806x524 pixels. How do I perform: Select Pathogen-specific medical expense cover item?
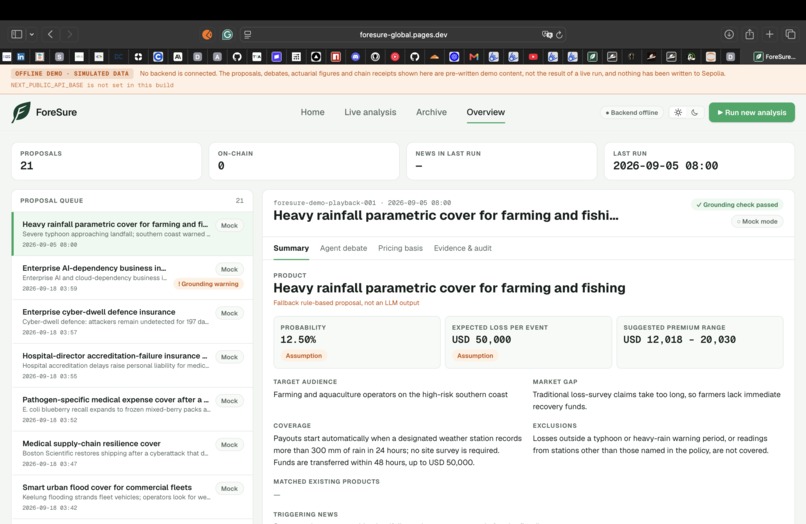pos(133,409)
